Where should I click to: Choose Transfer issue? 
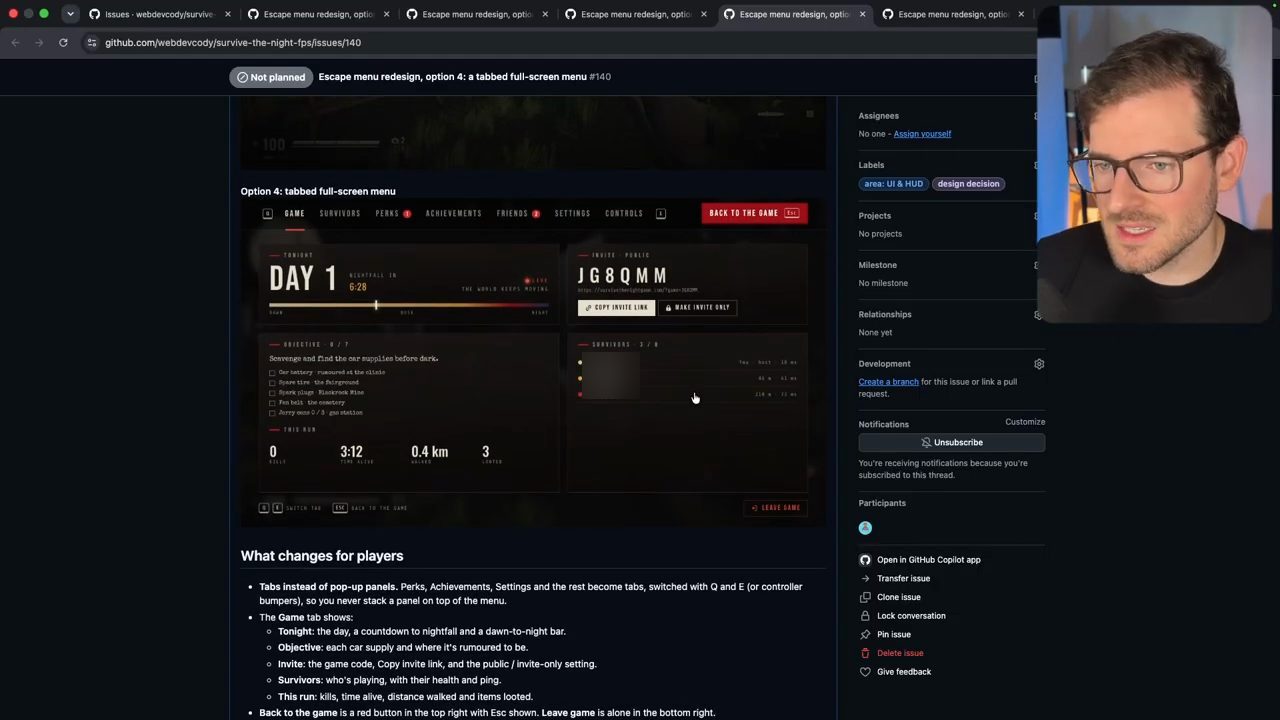(895, 578)
